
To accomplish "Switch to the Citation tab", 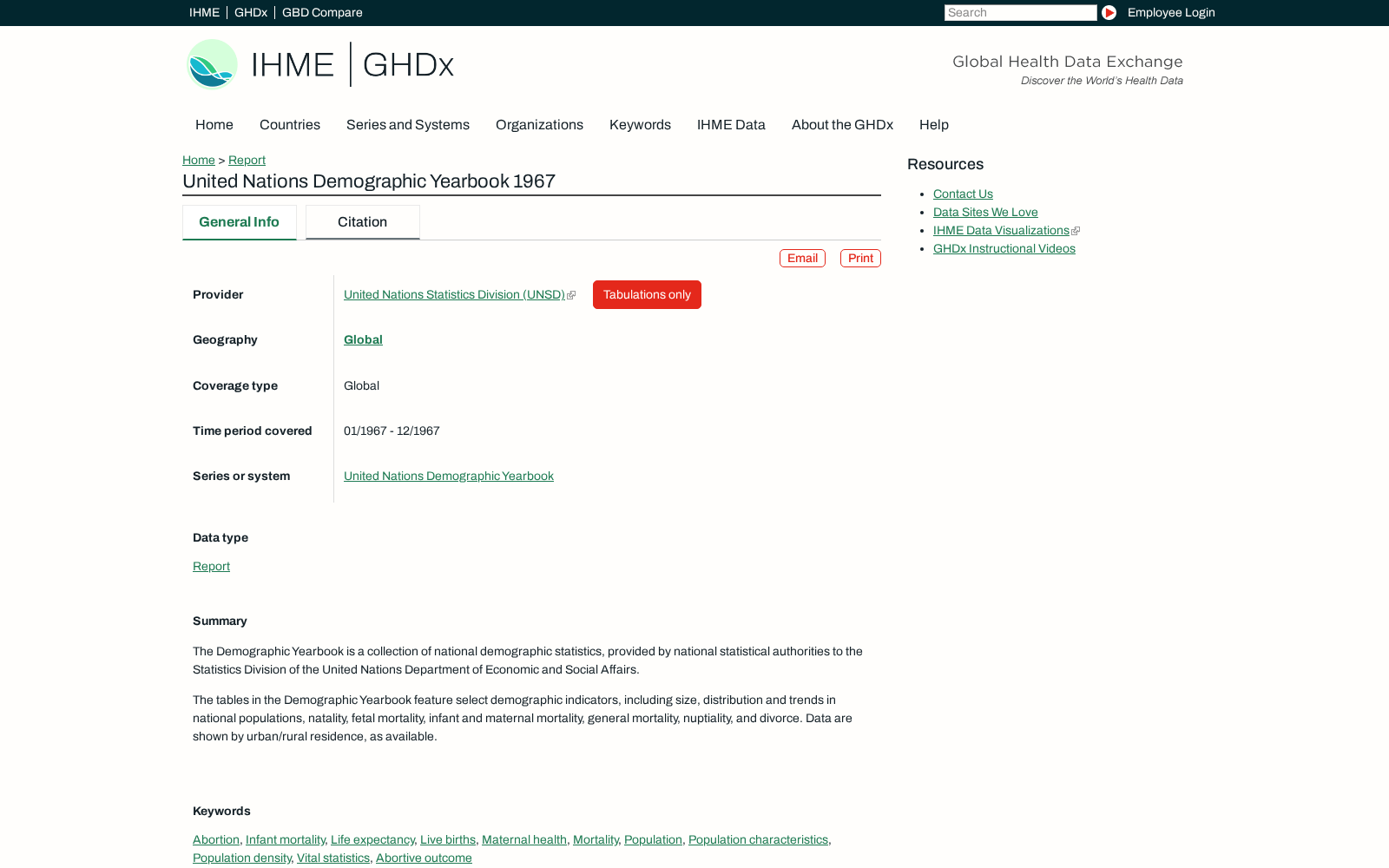I will pos(362,222).
